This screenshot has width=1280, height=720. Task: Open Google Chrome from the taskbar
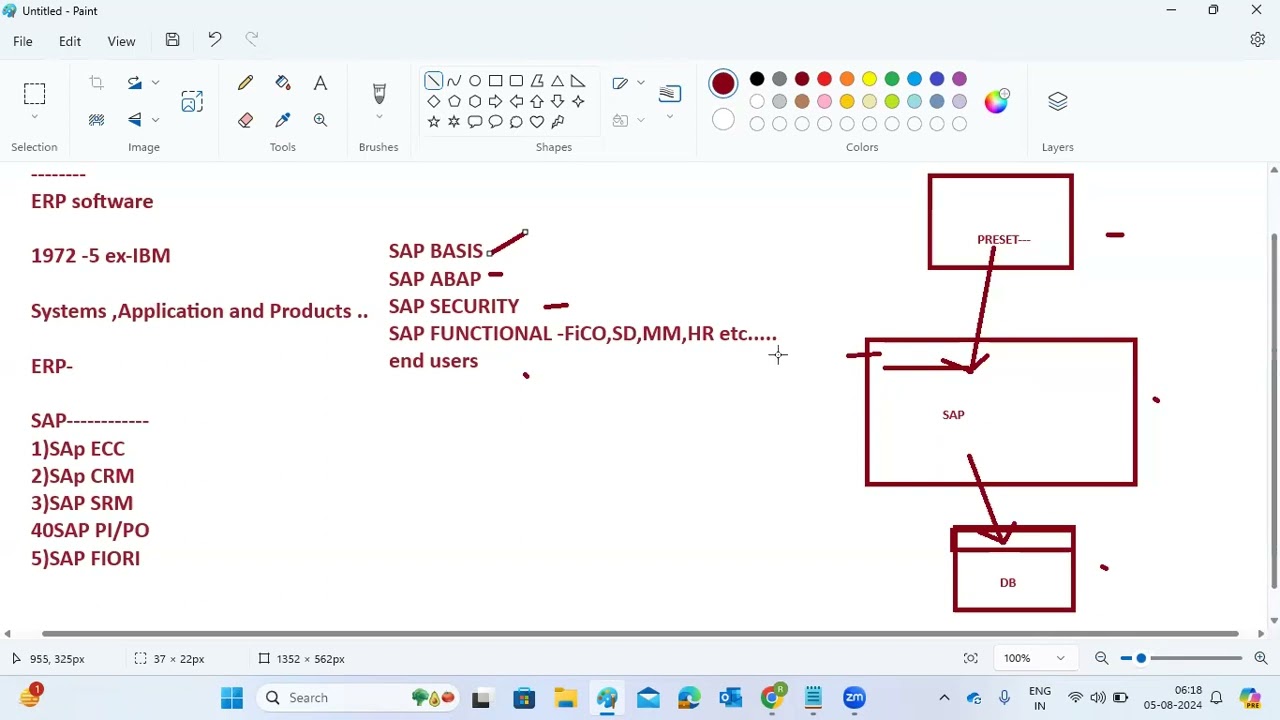(x=772, y=697)
